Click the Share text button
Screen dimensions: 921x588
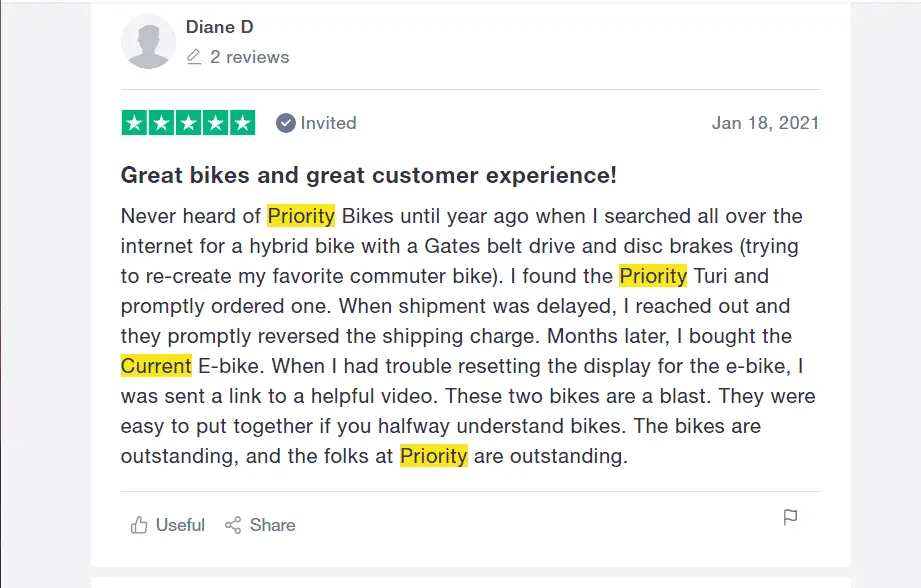point(273,525)
